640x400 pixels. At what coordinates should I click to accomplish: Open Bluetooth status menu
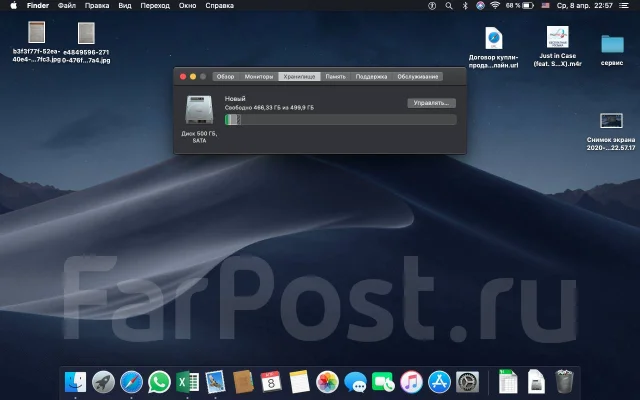coord(465,6)
